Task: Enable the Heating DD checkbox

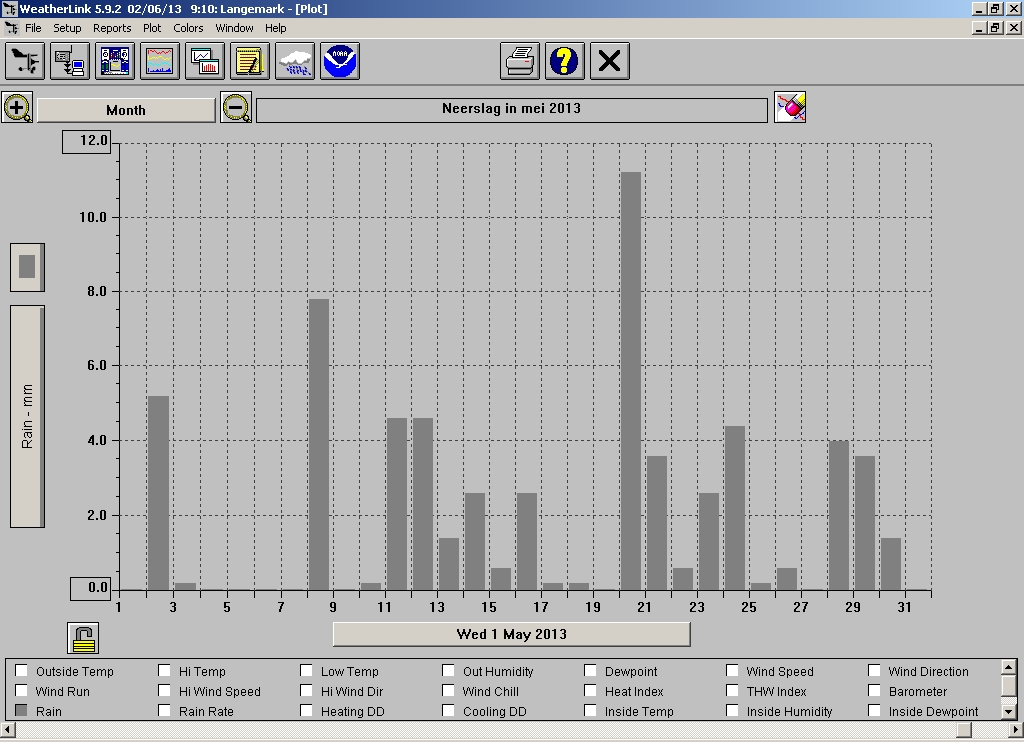Action: [x=306, y=711]
